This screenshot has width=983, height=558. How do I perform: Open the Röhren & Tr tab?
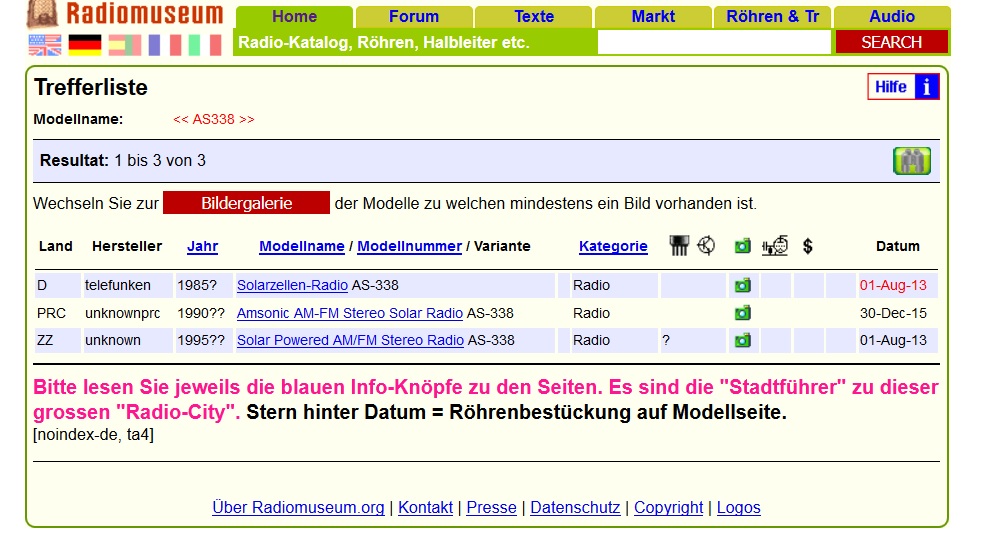[x=772, y=17]
